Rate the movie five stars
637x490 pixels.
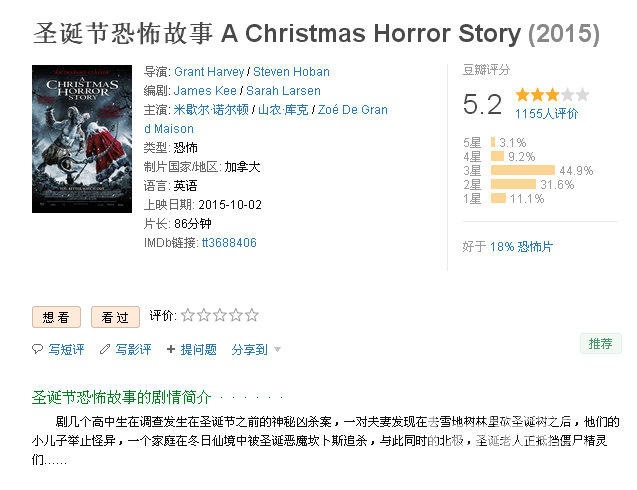[252, 315]
